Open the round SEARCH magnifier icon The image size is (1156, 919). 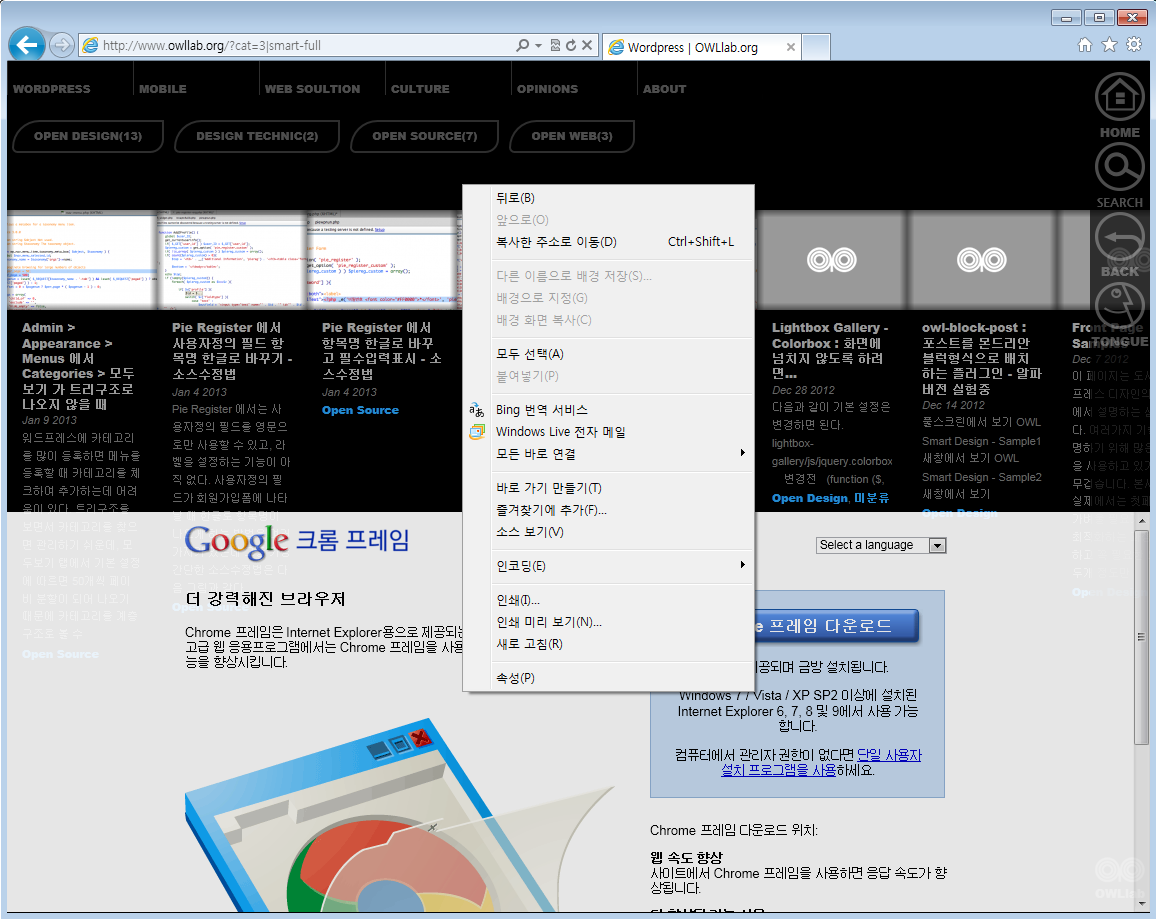click(x=1120, y=167)
